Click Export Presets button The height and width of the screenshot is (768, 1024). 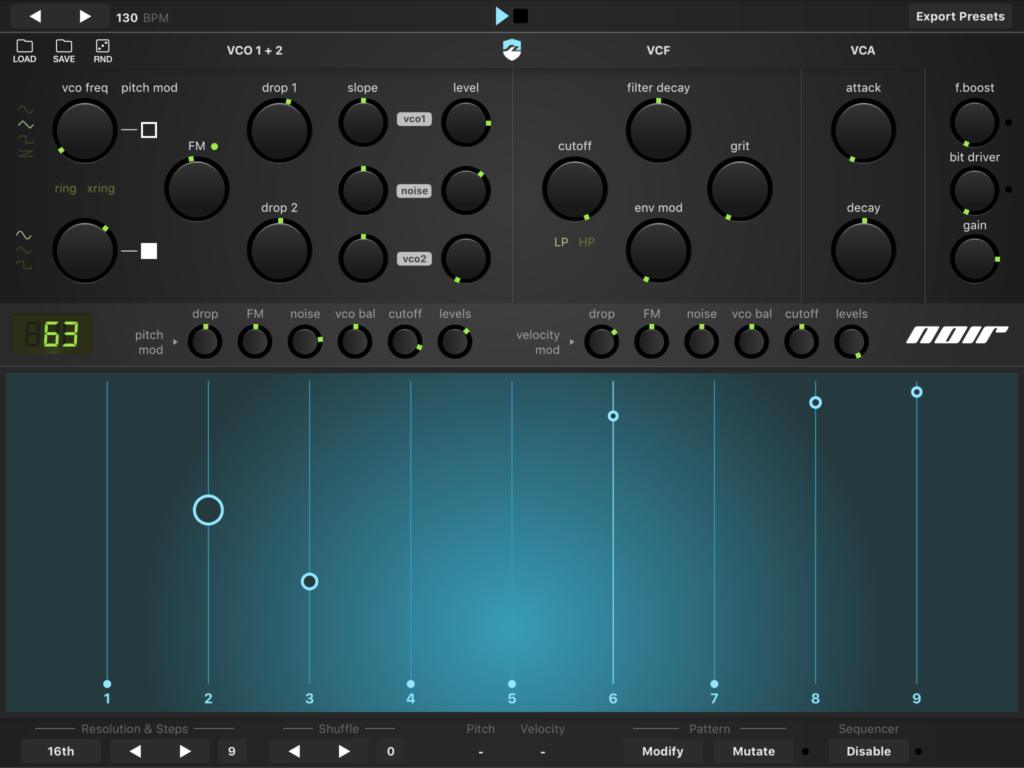pos(960,16)
